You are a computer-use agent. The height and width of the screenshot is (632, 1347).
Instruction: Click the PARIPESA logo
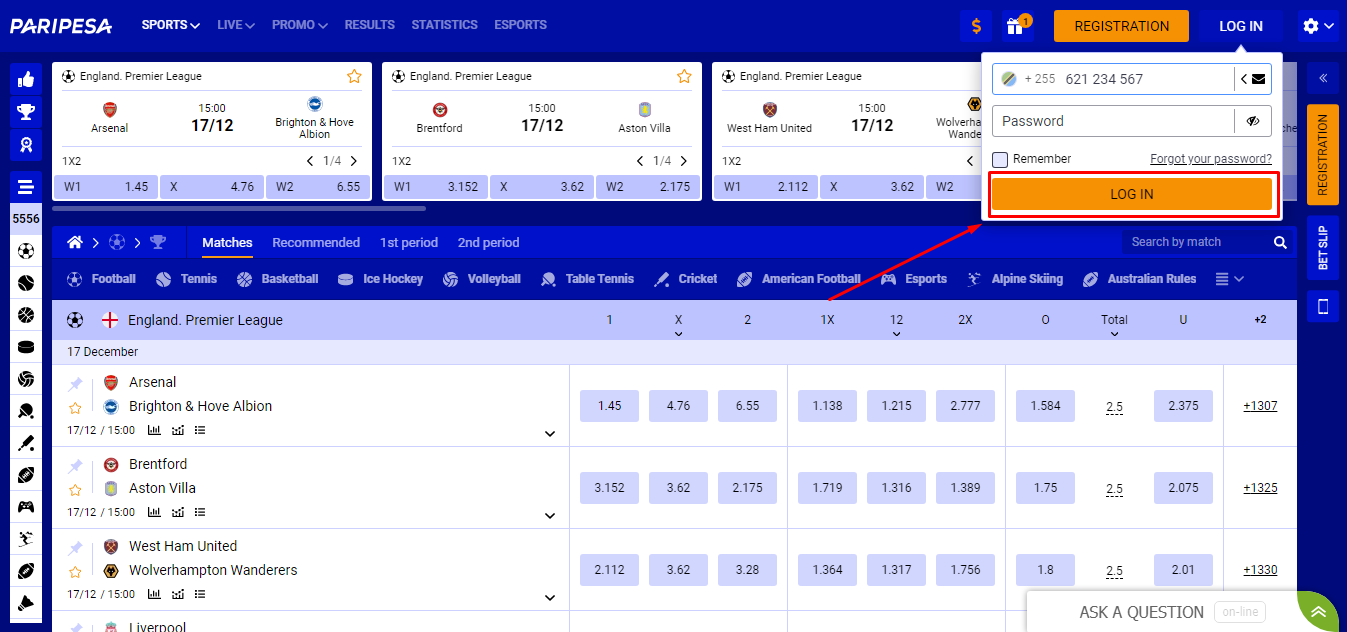pyautogui.click(x=61, y=26)
